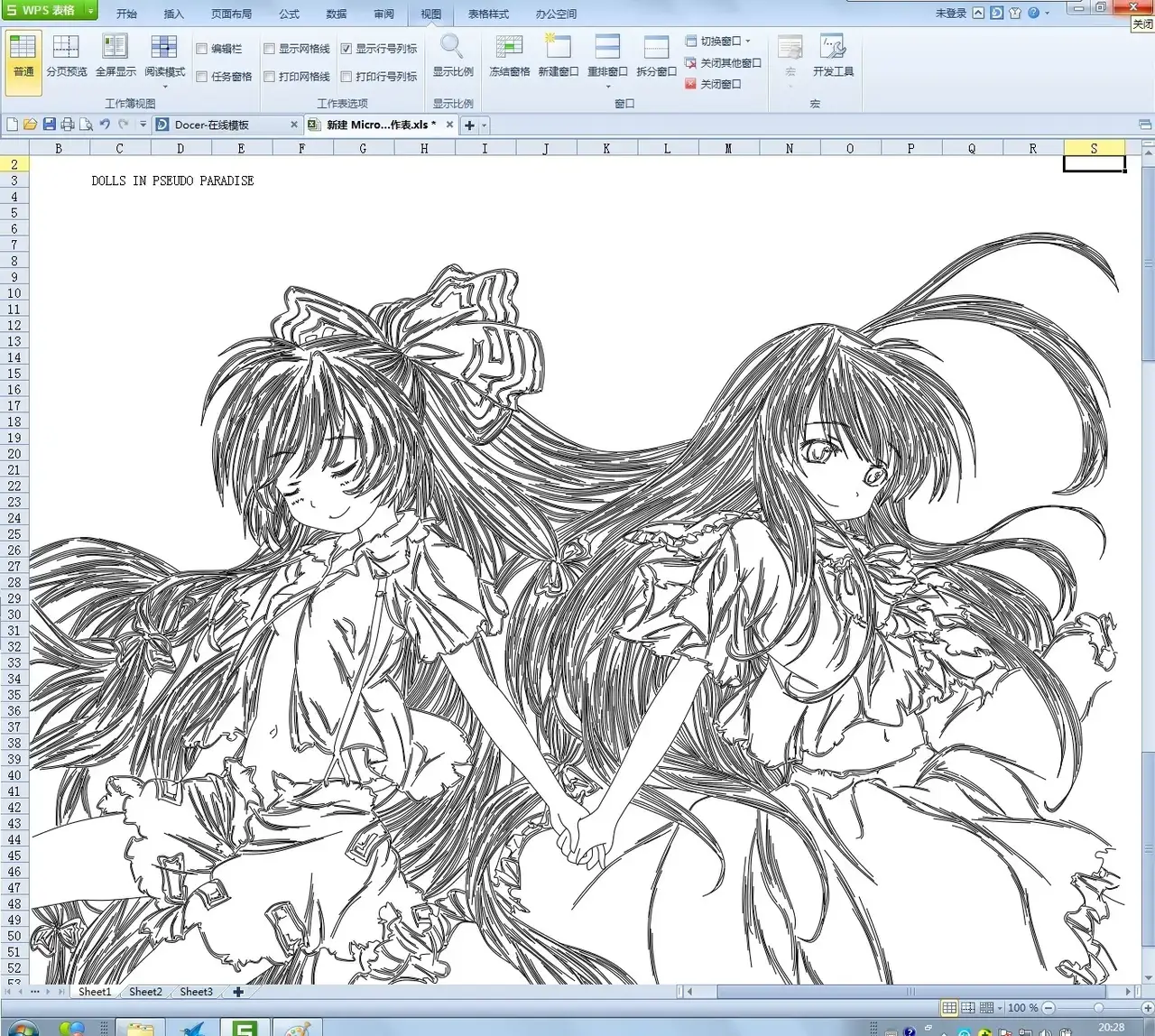
Task: Open the WPS 表格 application menu arrow
Action: (90, 11)
